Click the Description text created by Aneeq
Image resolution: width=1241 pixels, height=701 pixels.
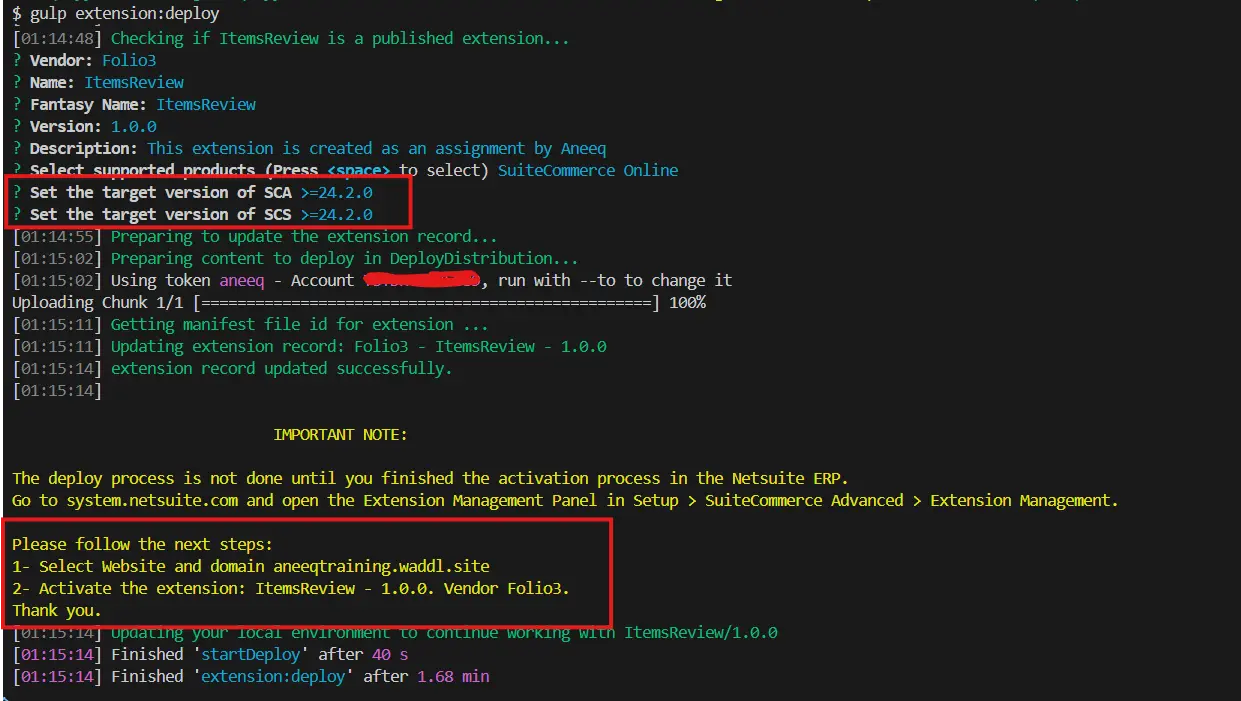[377, 149]
